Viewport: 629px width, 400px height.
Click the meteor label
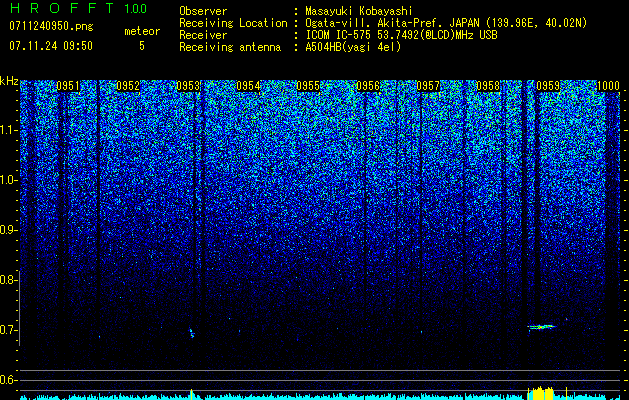[x=142, y=31]
